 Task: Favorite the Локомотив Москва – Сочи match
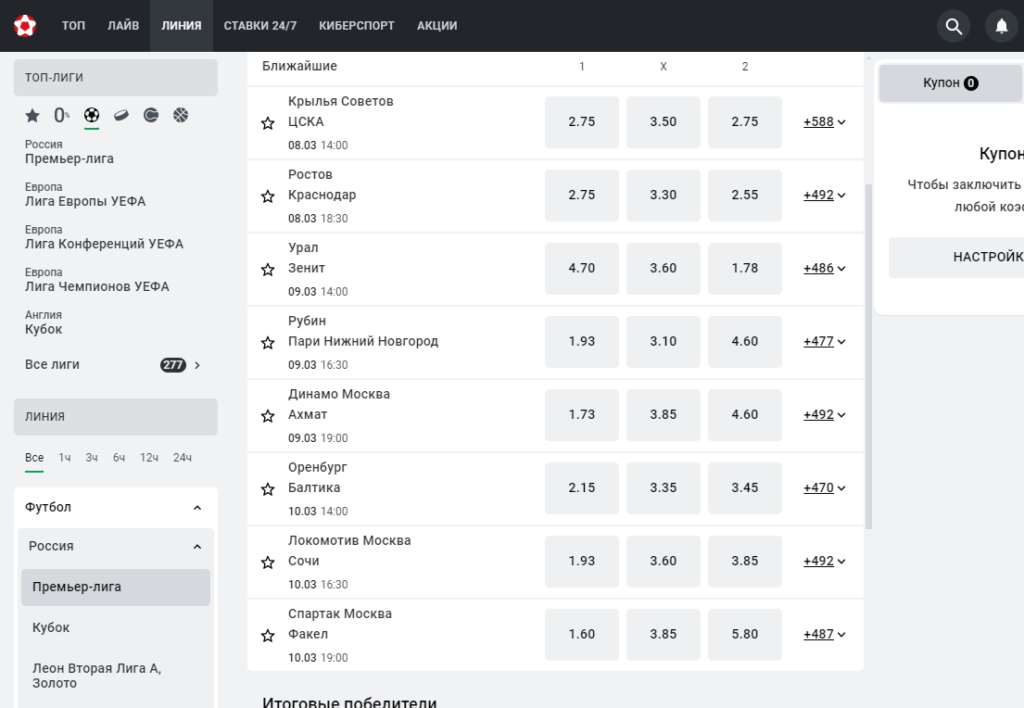click(x=268, y=562)
